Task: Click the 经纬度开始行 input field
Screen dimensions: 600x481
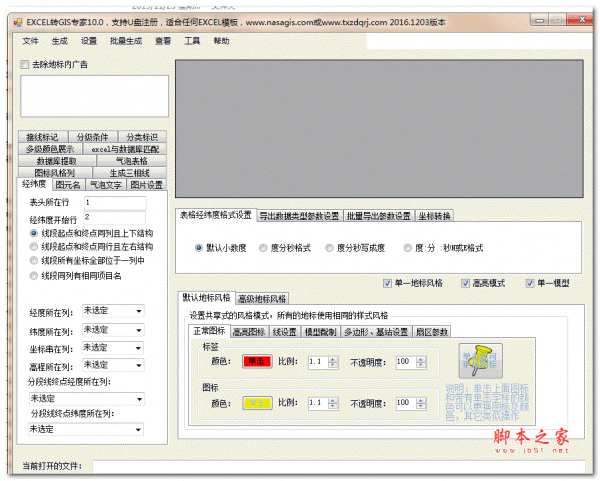Action: point(115,217)
